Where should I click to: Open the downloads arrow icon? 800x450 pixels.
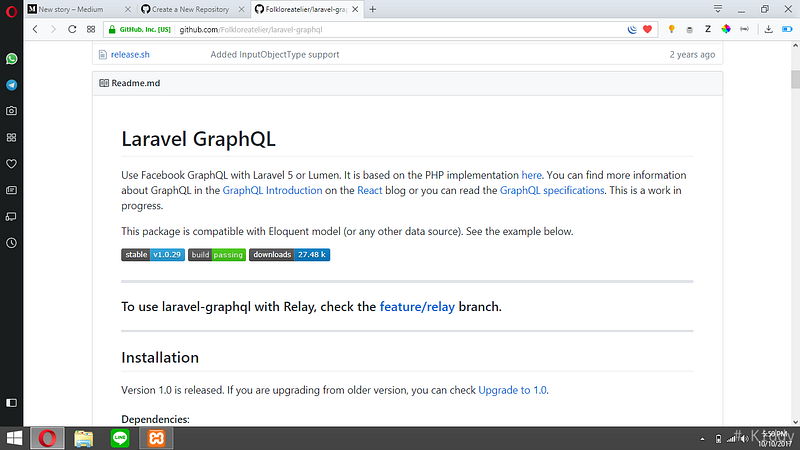[x=768, y=30]
